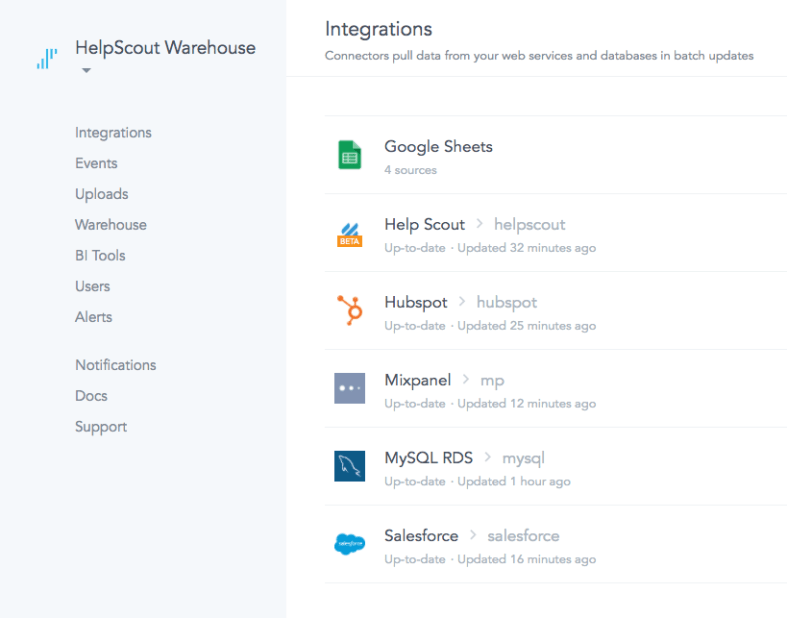Screen dimensions: 787x618
Task: Click chevron next to Hubspot name
Action: click(462, 301)
